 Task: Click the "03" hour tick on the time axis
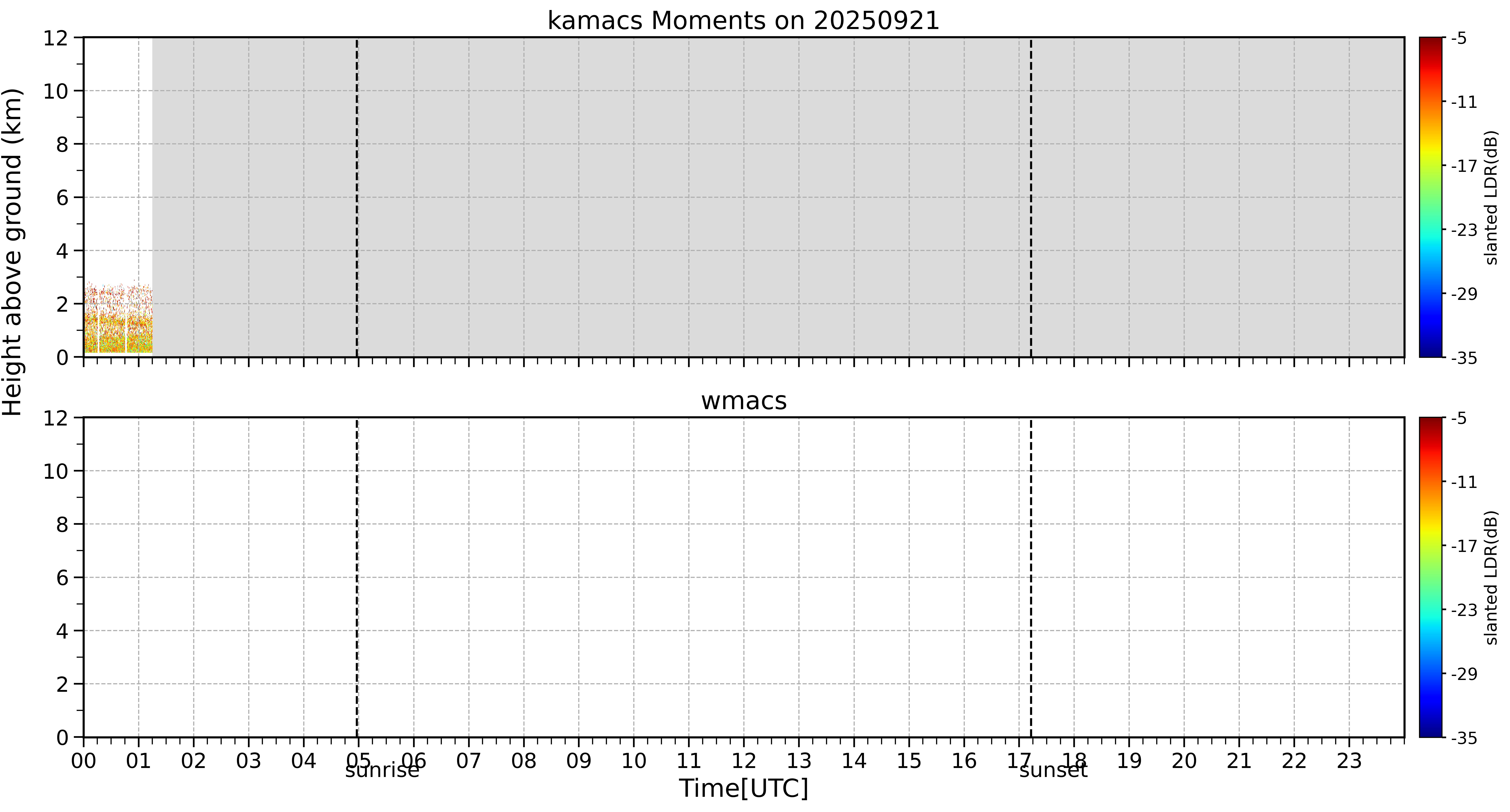(x=249, y=761)
